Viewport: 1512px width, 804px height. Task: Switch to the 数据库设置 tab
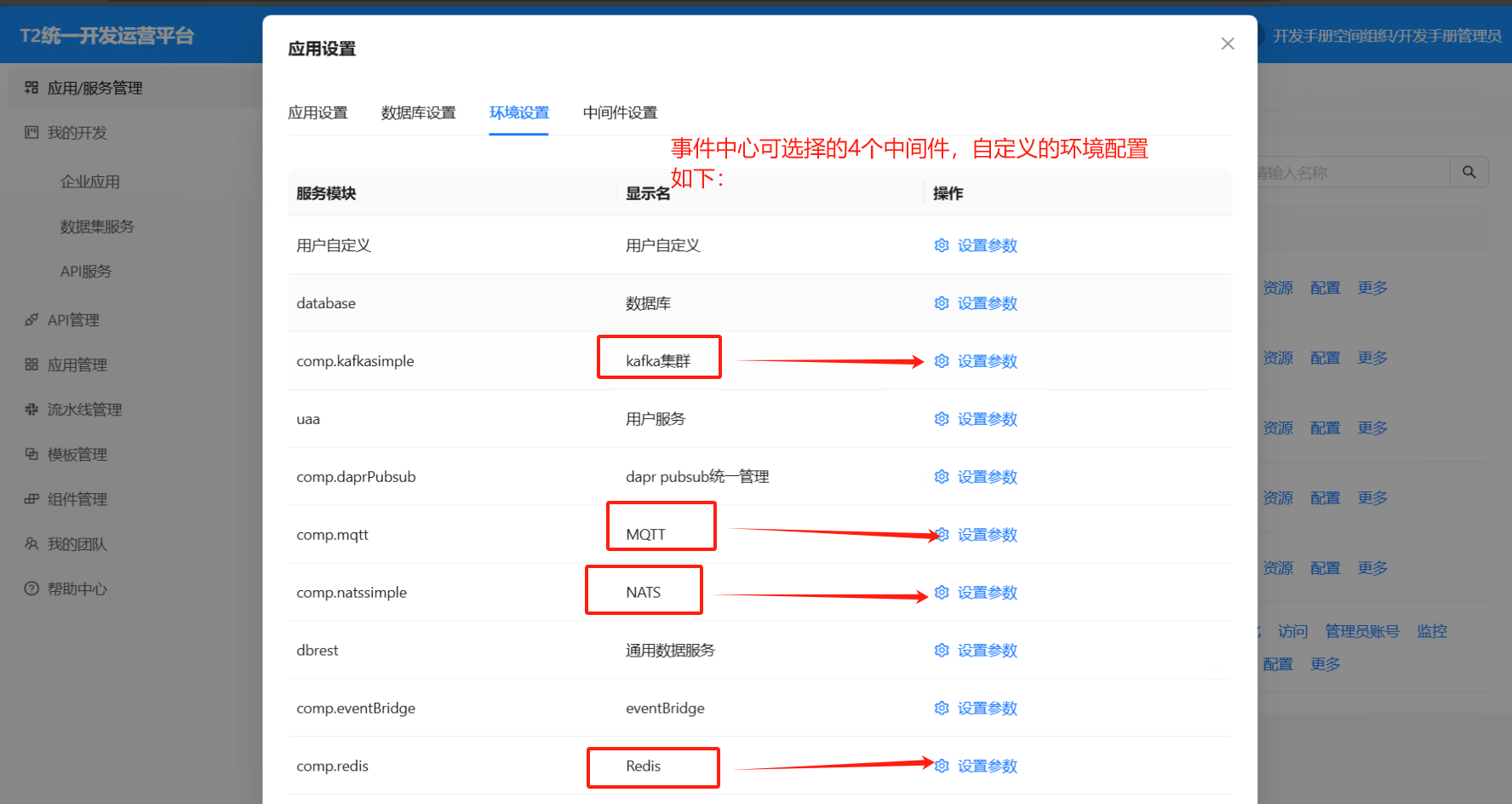point(418,113)
